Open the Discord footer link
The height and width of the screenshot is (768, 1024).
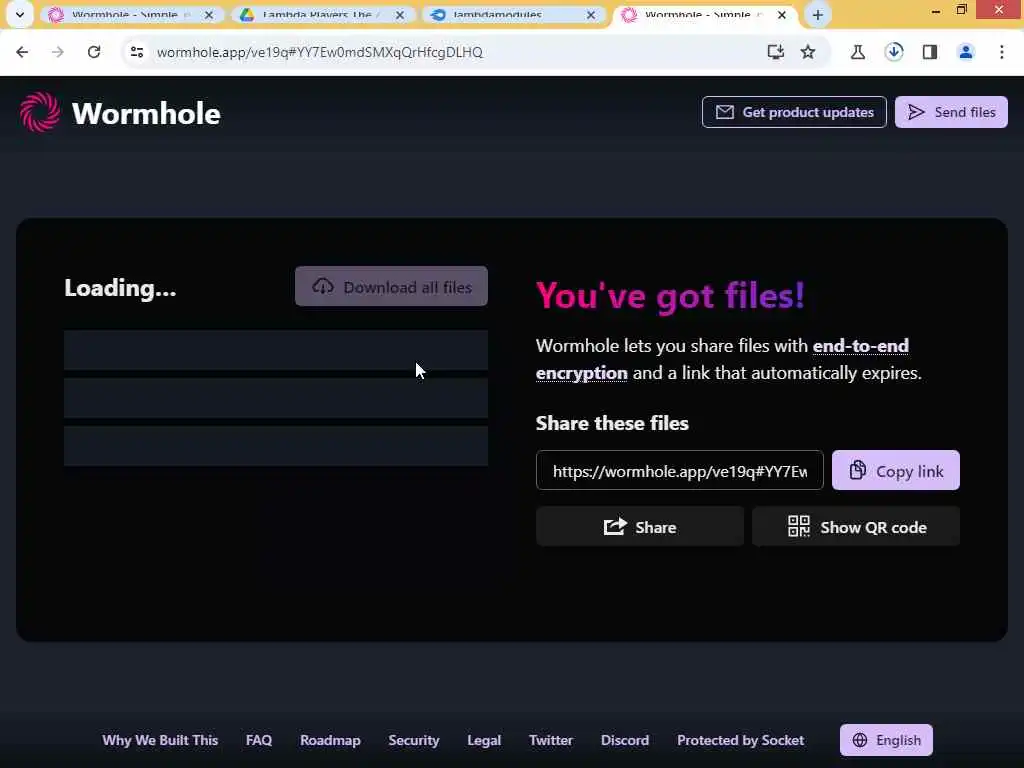tap(625, 740)
